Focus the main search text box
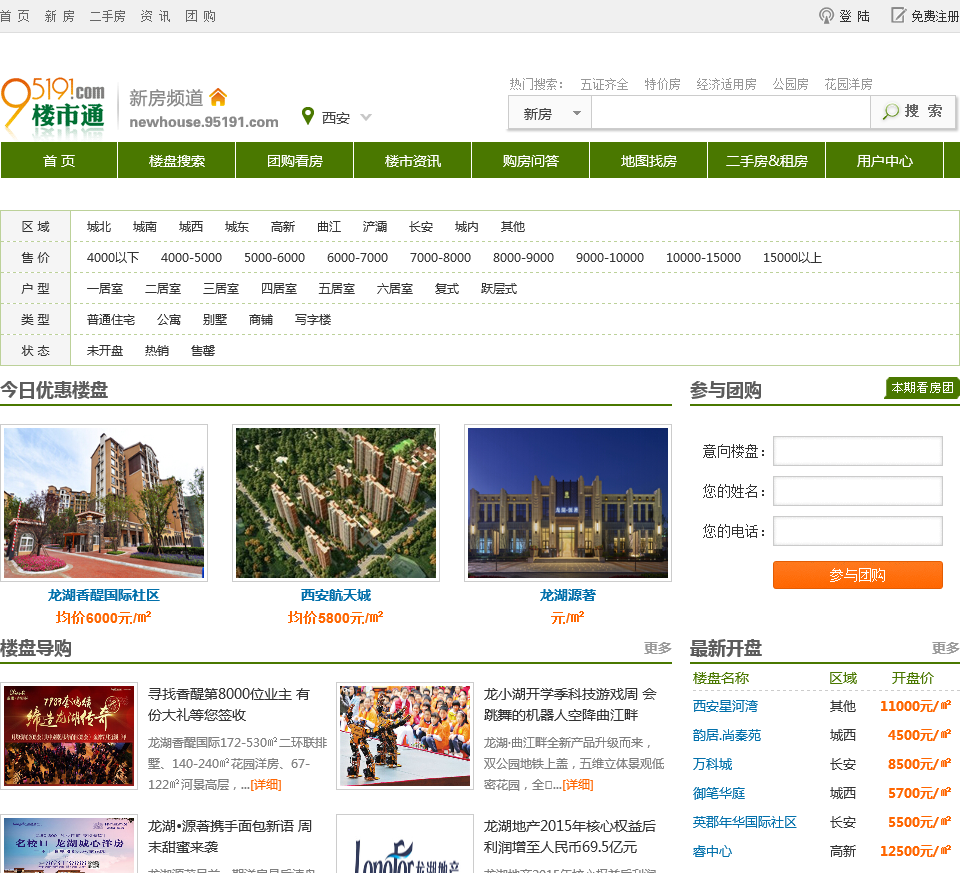 click(x=730, y=113)
